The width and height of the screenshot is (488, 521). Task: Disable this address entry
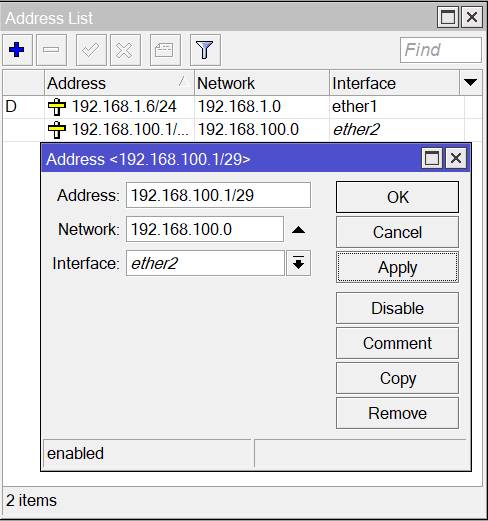pos(397,308)
